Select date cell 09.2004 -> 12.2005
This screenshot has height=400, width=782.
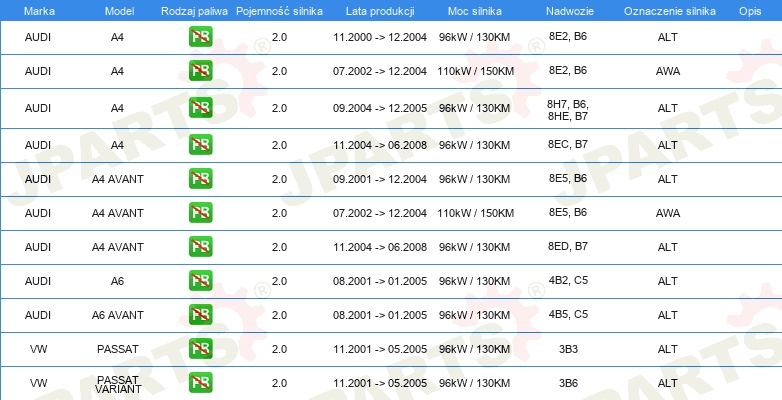tap(380, 108)
